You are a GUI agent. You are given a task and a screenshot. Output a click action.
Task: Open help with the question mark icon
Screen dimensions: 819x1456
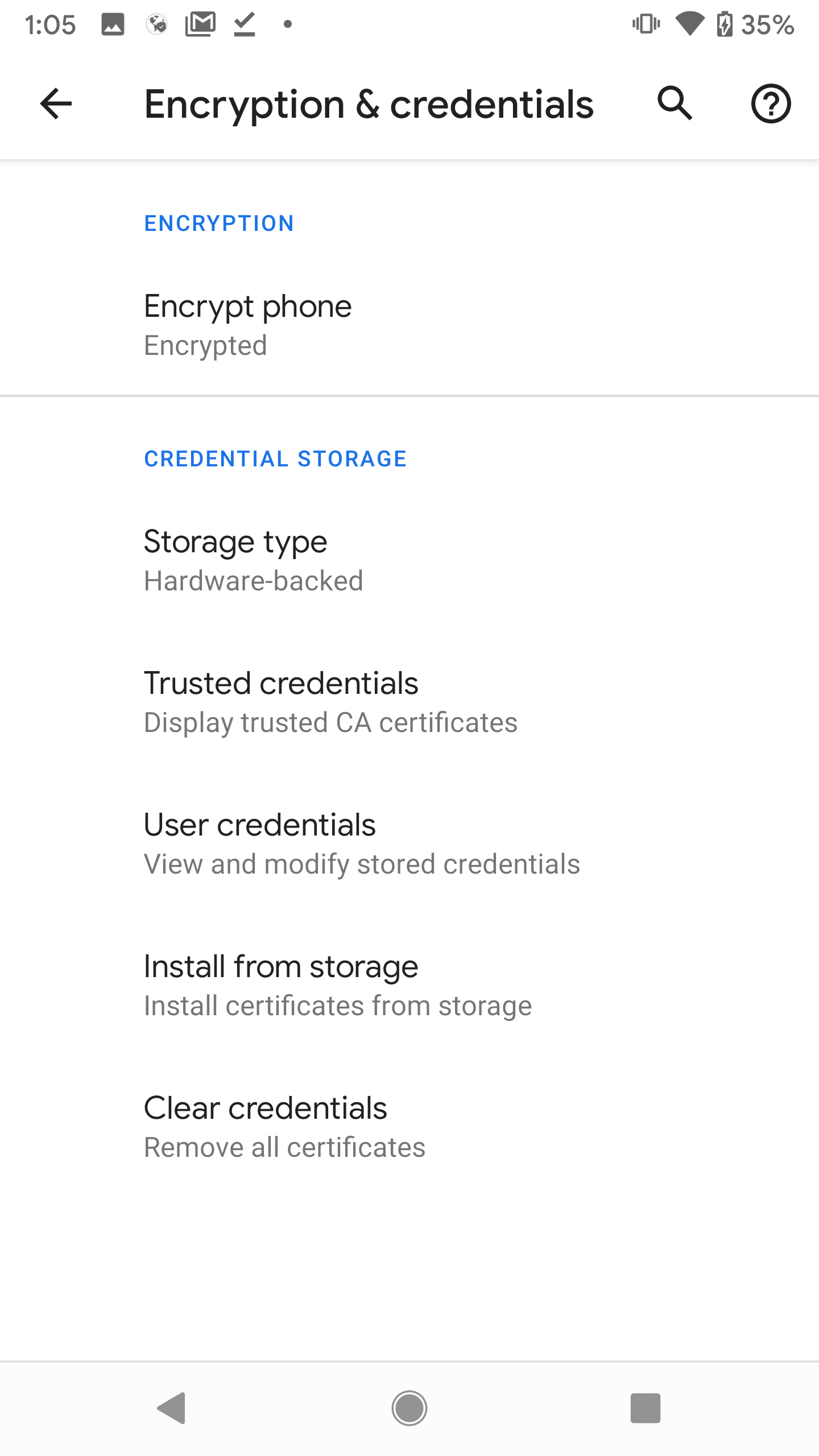click(x=771, y=104)
